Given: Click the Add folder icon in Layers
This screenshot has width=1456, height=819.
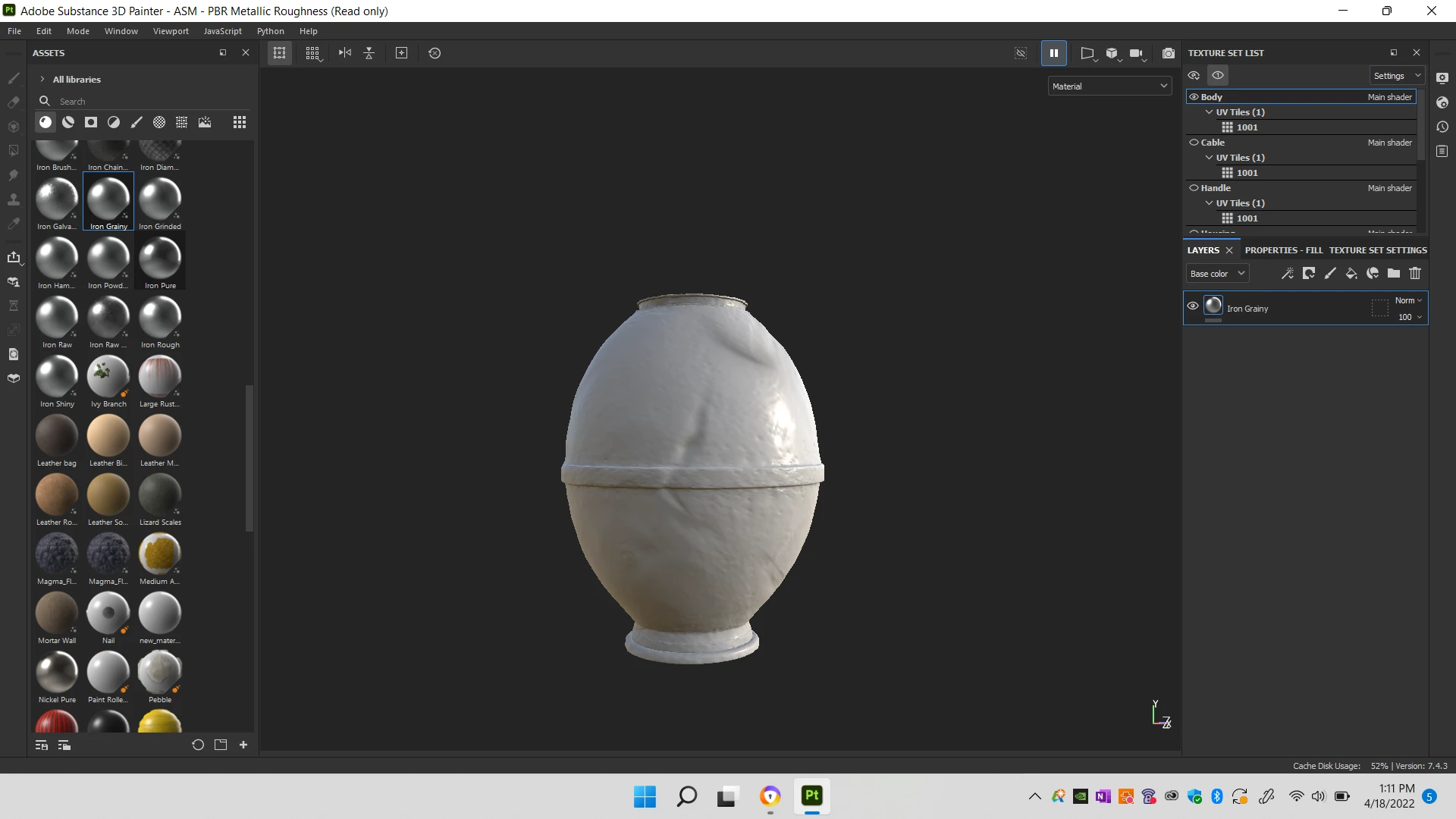Looking at the screenshot, I should 1394,274.
